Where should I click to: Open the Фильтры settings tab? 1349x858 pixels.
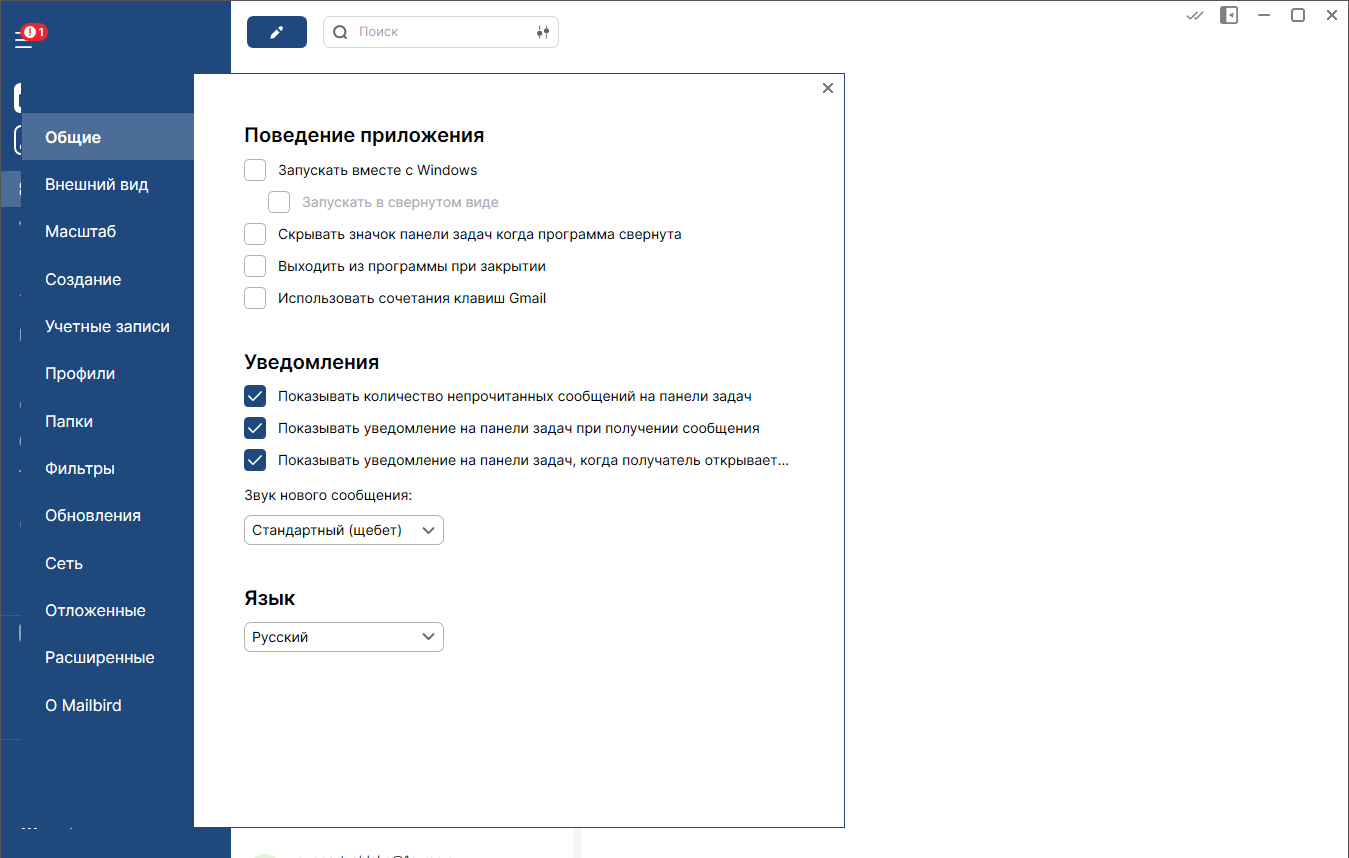click(108, 468)
